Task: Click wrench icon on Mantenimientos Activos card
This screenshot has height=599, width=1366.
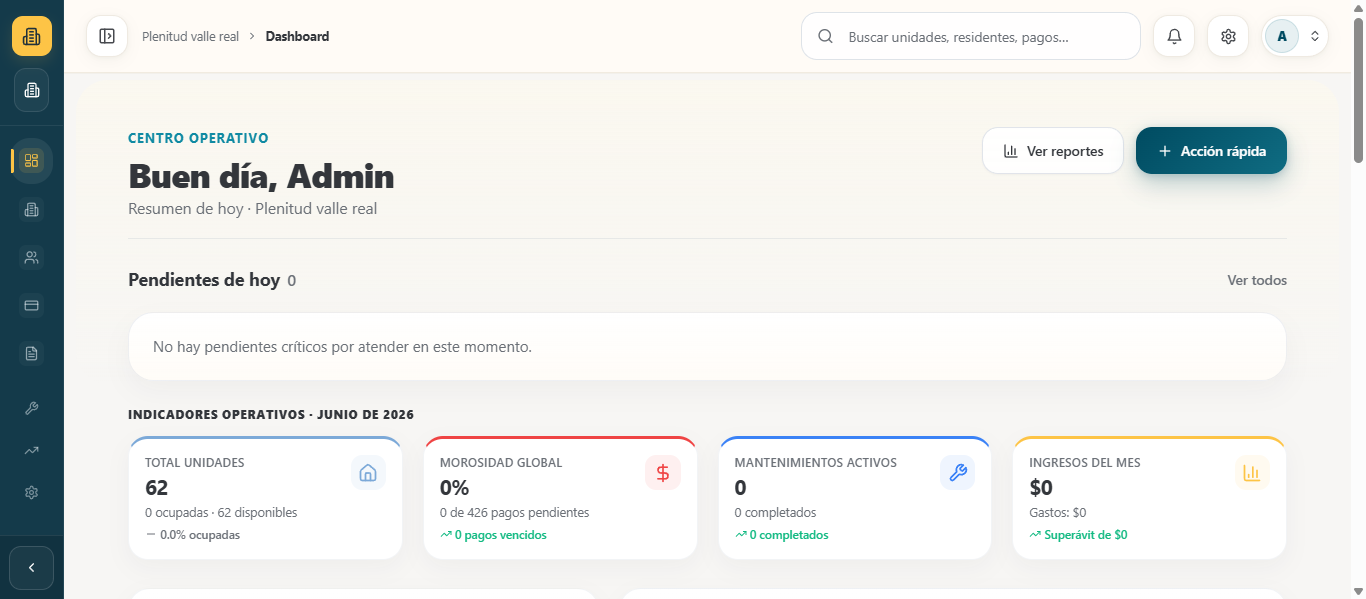Action: (x=957, y=473)
